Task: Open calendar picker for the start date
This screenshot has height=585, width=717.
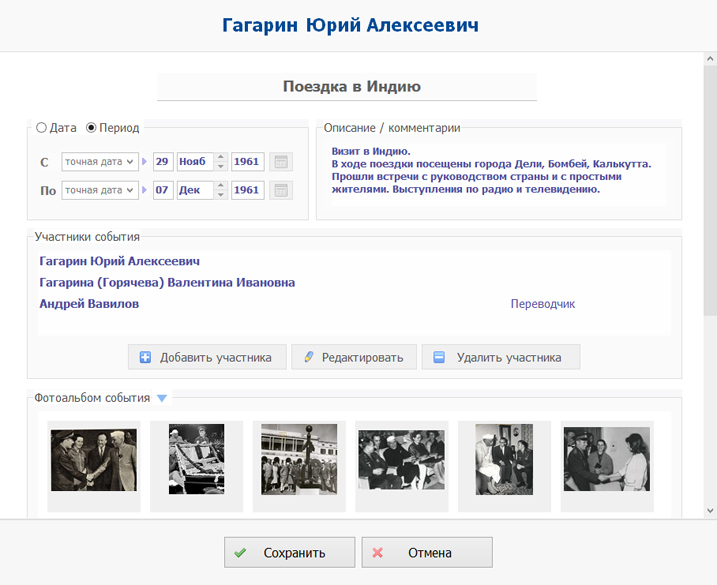Action: coord(281,162)
